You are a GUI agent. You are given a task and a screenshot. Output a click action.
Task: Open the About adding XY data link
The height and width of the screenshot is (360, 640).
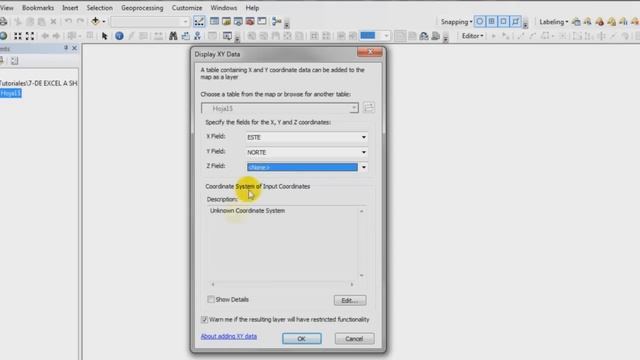pyautogui.click(x=229, y=336)
